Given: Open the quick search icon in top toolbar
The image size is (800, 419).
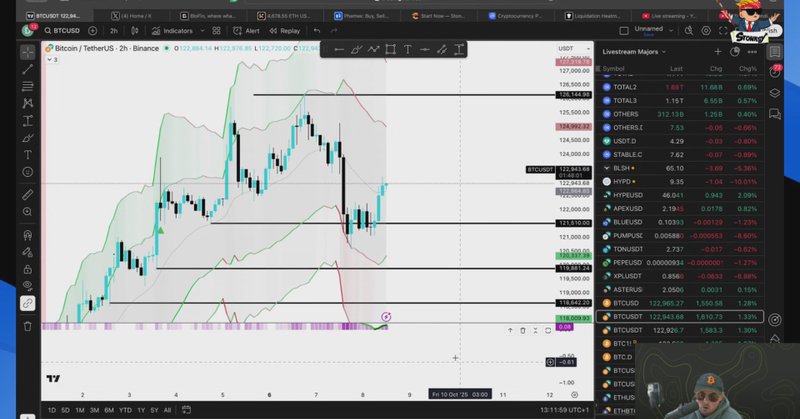Looking at the screenshot, I should [x=689, y=31].
